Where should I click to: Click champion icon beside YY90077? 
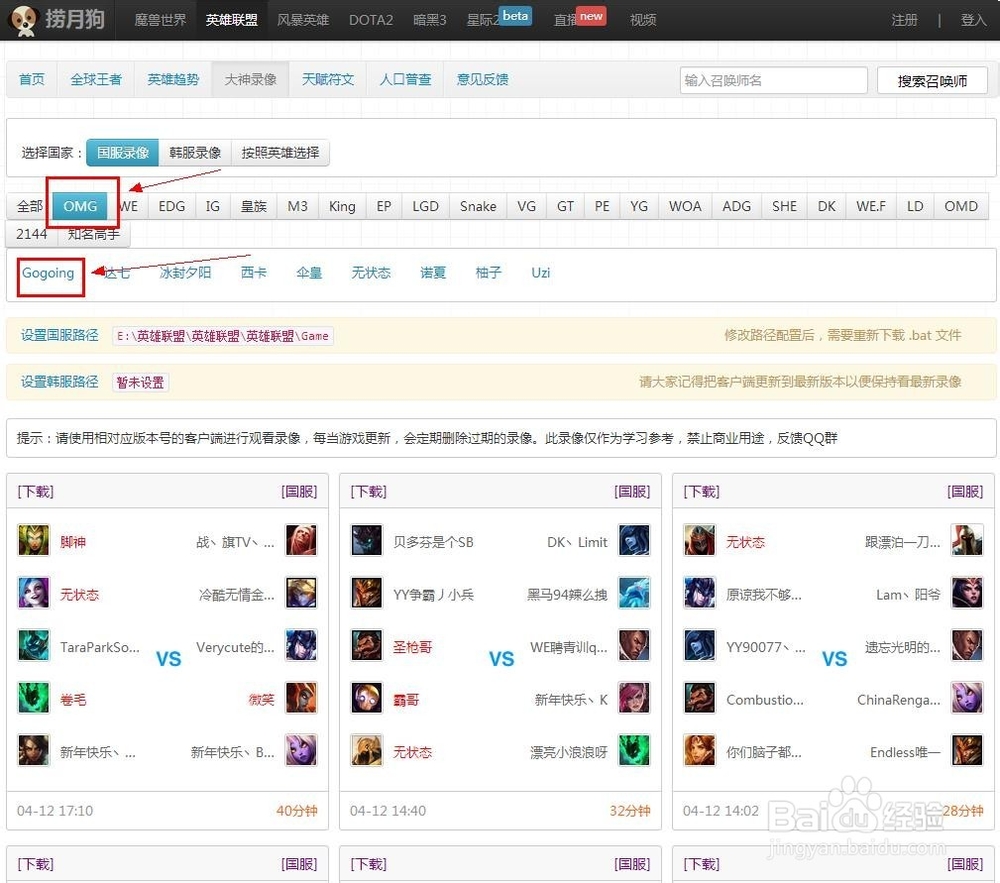pyautogui.click(x=700, y=645)
